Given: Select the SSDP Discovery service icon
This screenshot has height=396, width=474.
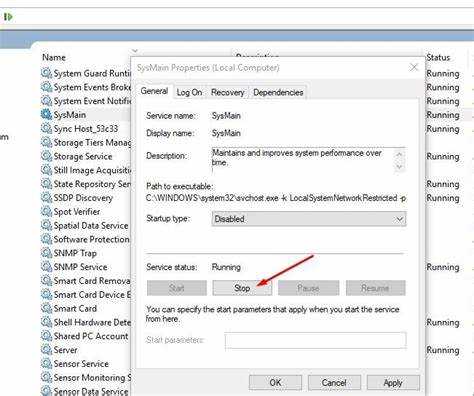Looking at the screenshot, I should click(46, 198).
